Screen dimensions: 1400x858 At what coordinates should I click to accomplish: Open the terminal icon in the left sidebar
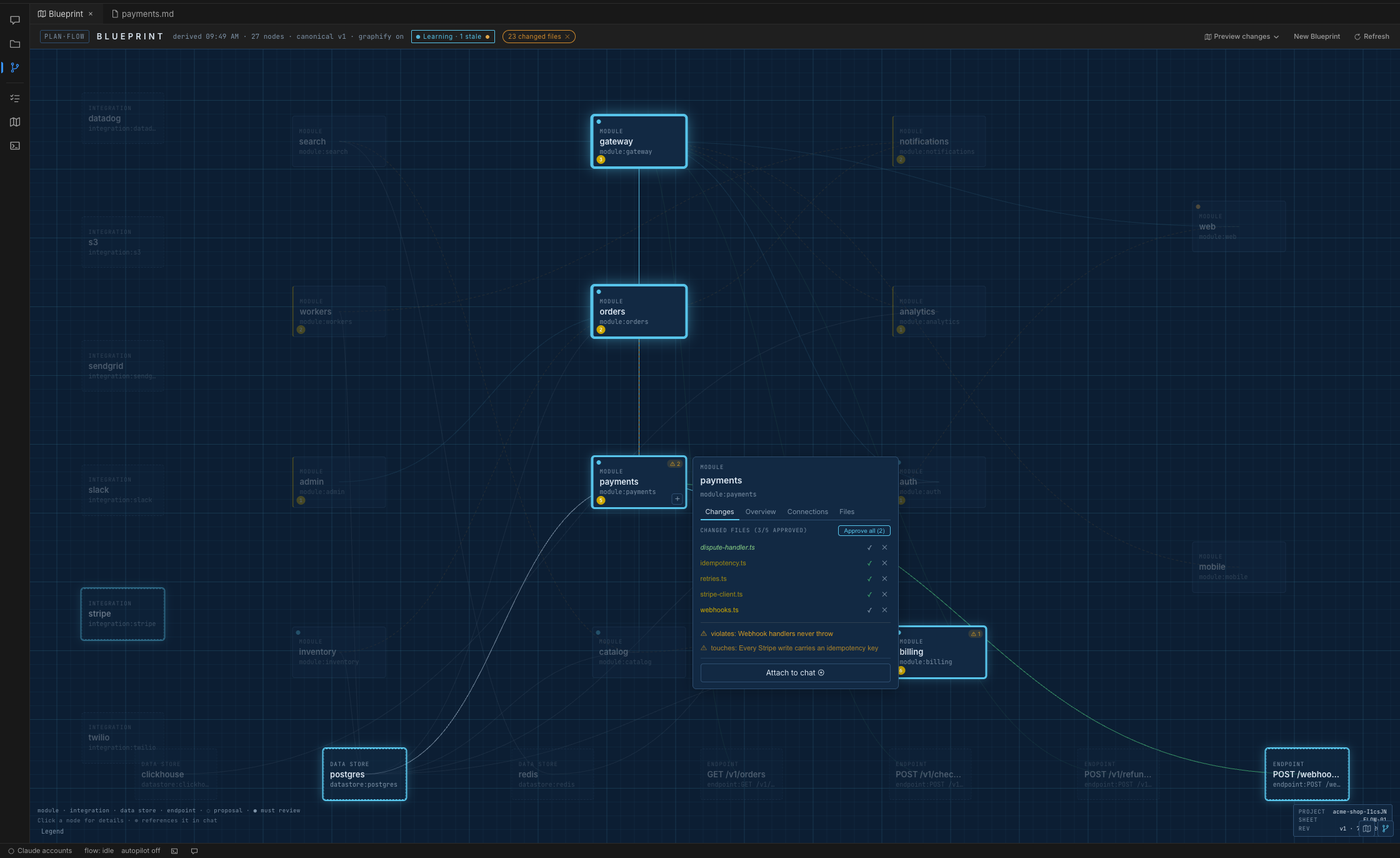[x=15, y=146]
